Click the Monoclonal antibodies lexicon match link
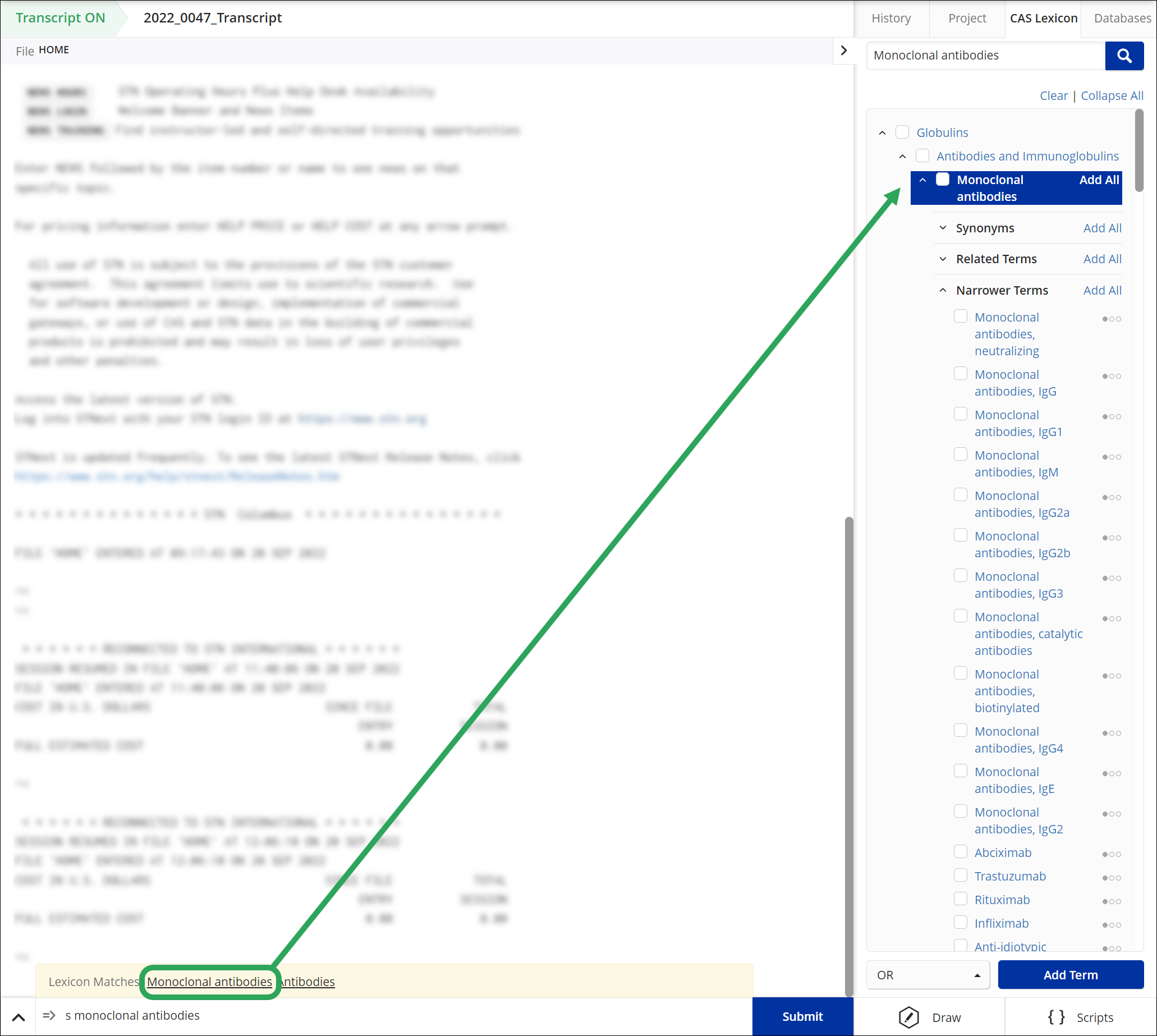This screenshot has height=1036, width=1157. [209, 982]
